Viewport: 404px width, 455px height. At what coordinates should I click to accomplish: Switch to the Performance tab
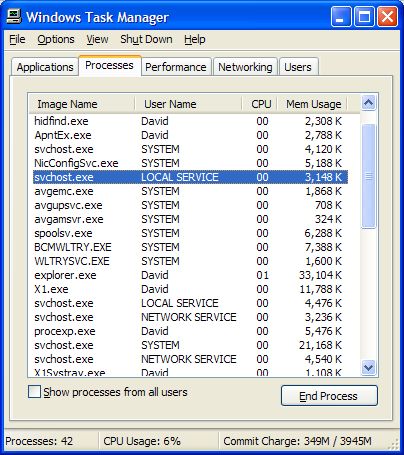(x=176, y=67)
